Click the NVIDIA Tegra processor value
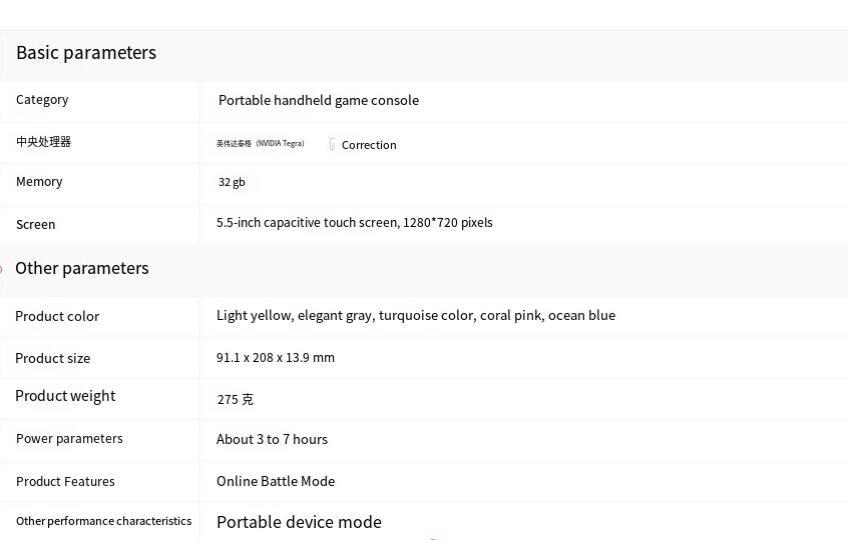Screen dimensions: 848x540 (260, 143)
